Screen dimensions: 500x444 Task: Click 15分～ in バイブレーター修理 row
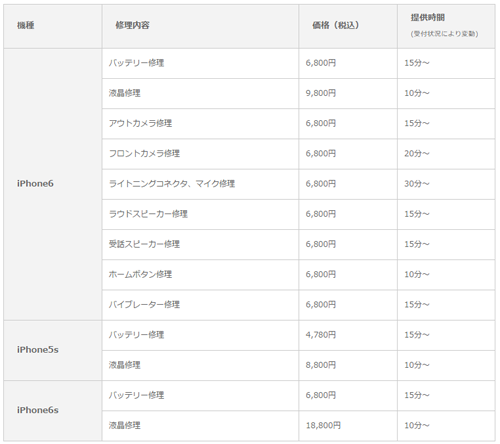coord(417,305)
